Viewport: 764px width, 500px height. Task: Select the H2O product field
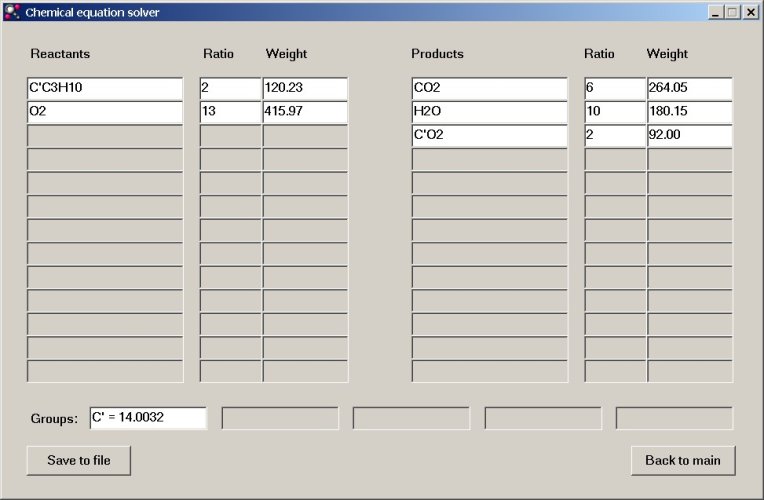tap(489, 111)
